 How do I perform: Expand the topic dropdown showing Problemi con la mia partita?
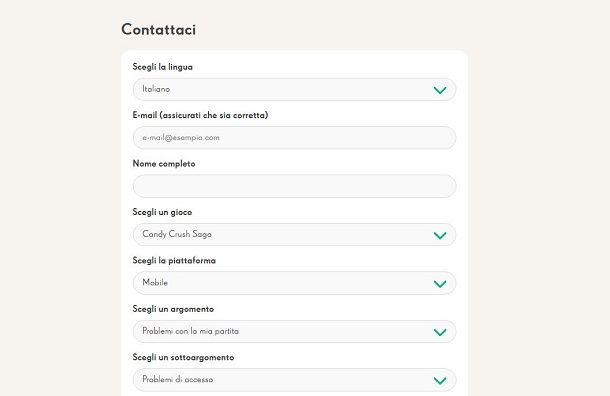click(x=294, y=331)
